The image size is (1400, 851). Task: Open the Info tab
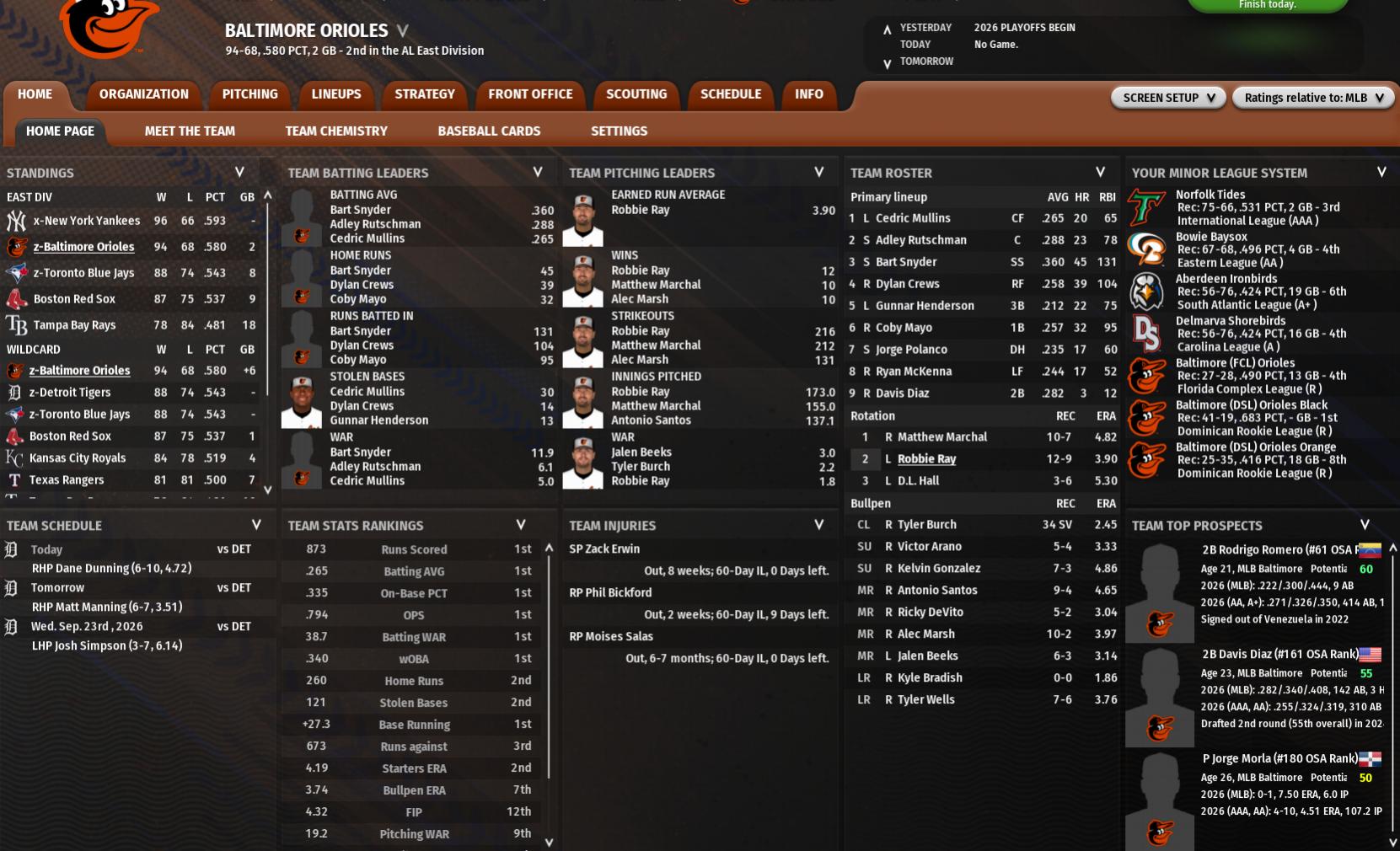[809, 94]
